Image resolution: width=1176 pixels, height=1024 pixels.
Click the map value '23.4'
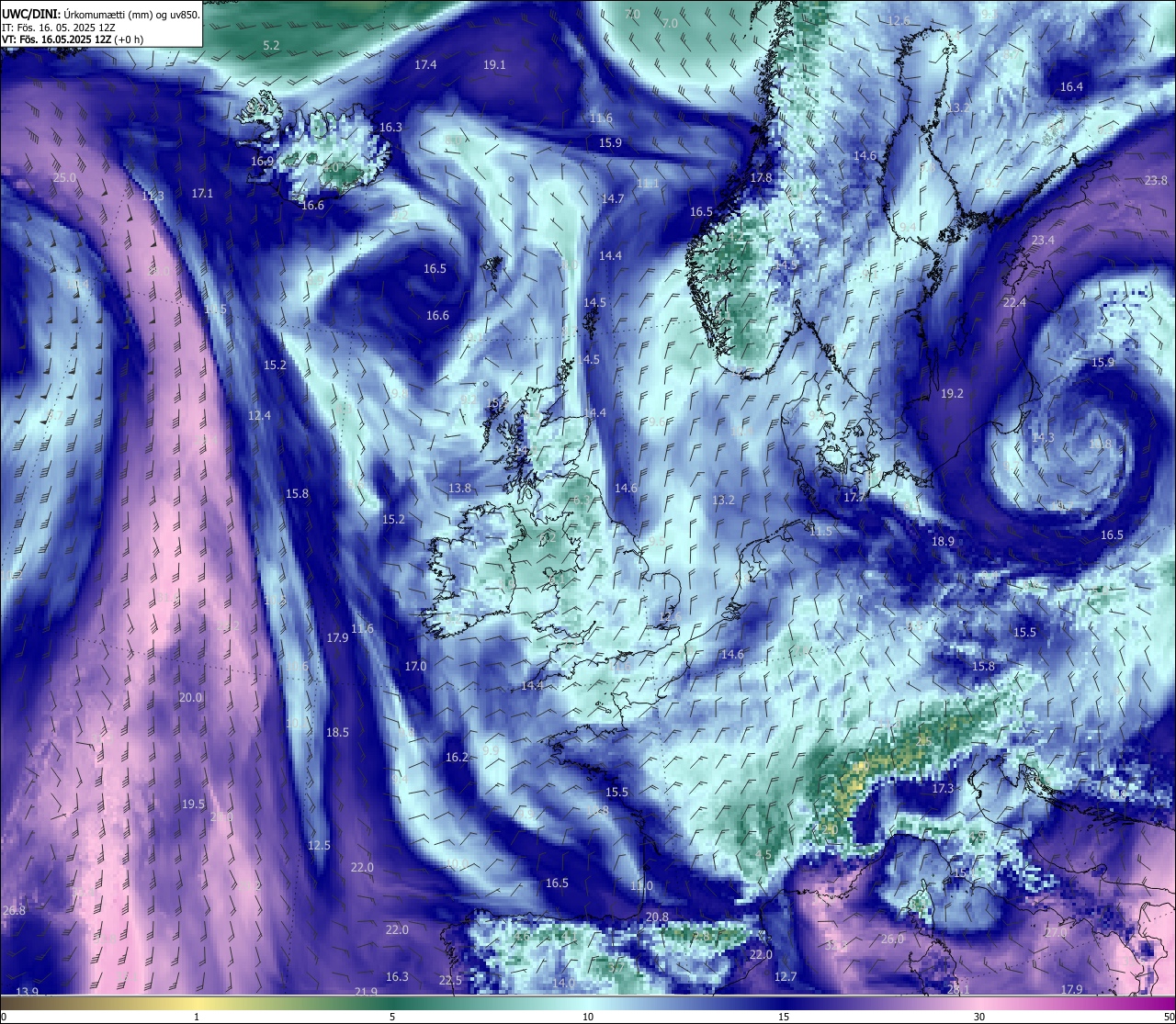tap(1043, 241)
